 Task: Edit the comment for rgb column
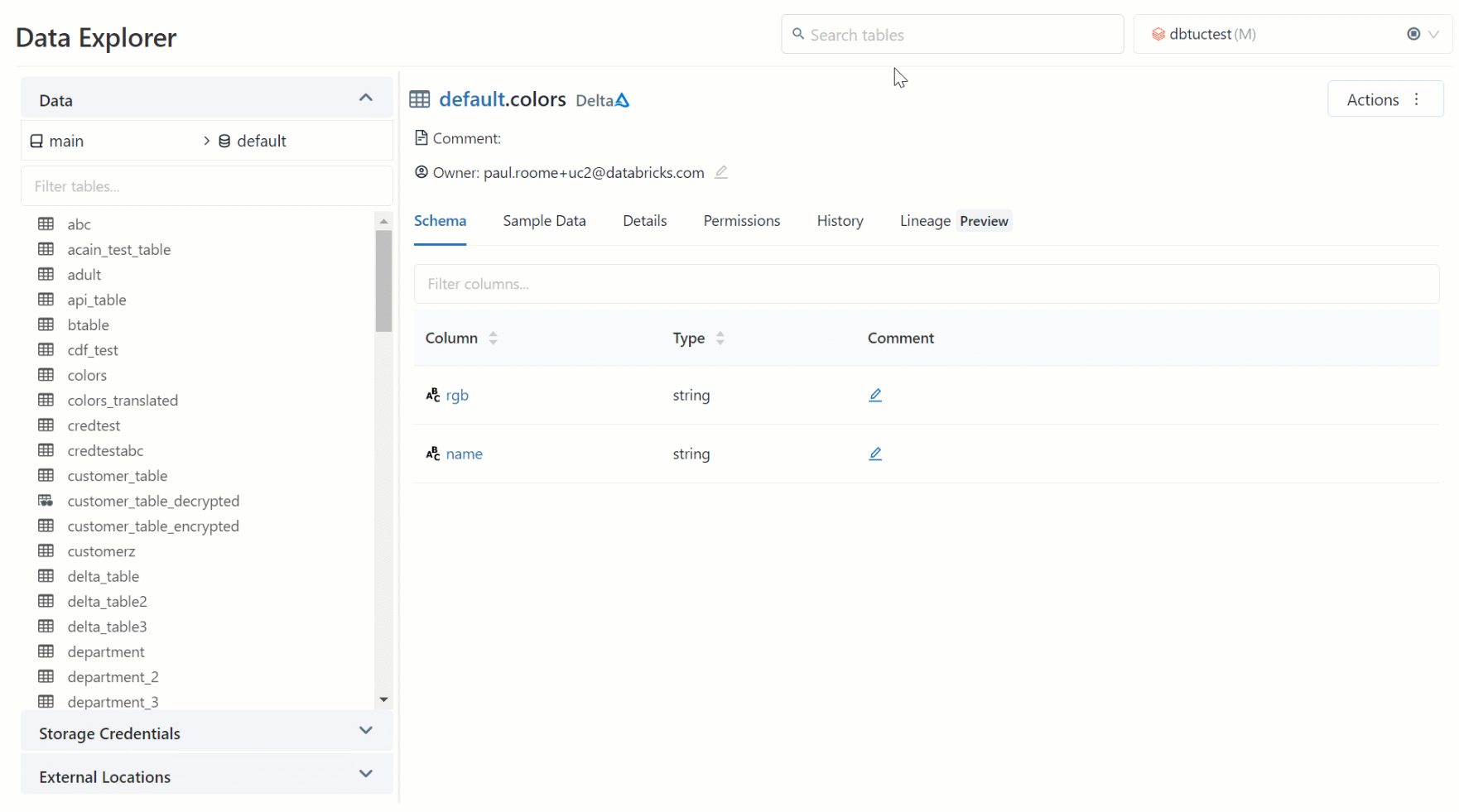coord(875,396)
